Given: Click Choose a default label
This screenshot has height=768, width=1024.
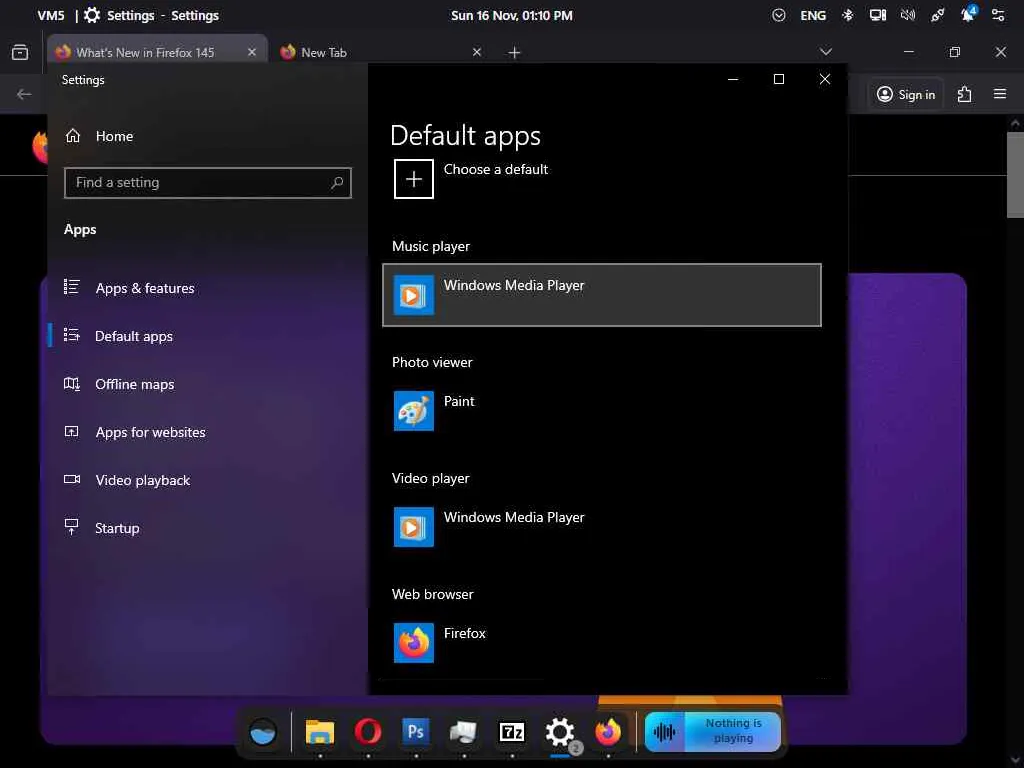Looking at the screenshot, I should click(x=496, y=169).
